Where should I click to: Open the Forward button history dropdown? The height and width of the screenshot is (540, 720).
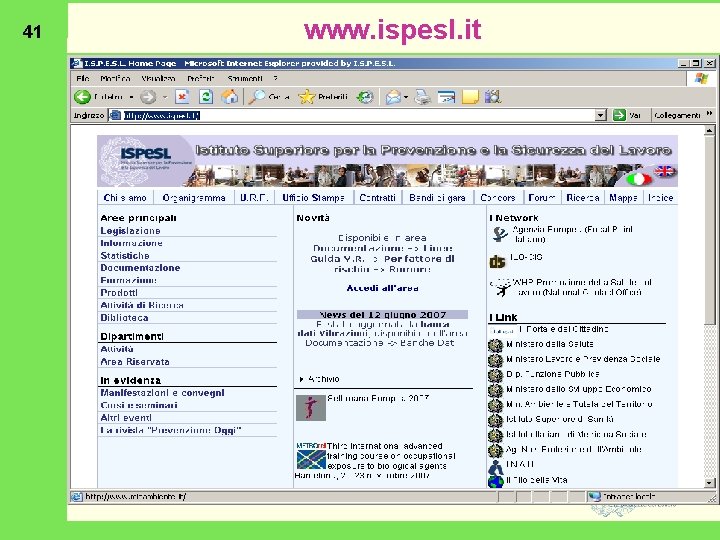point(165,97)
